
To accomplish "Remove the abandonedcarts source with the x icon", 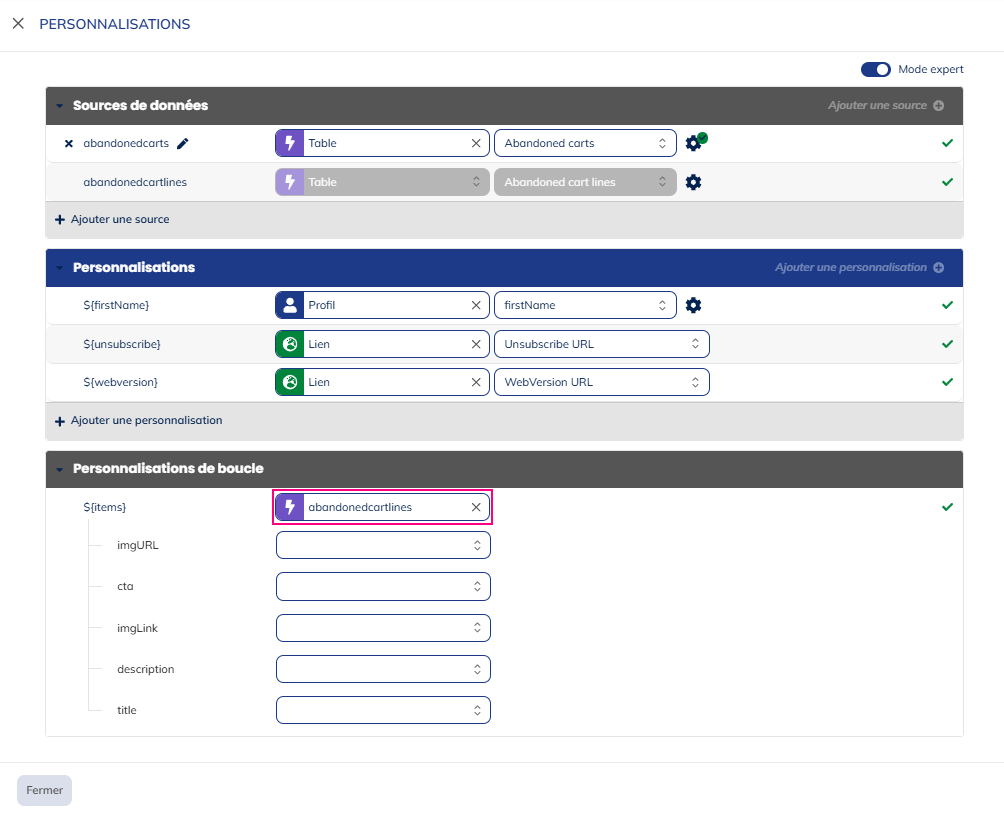I will point(69,144).
